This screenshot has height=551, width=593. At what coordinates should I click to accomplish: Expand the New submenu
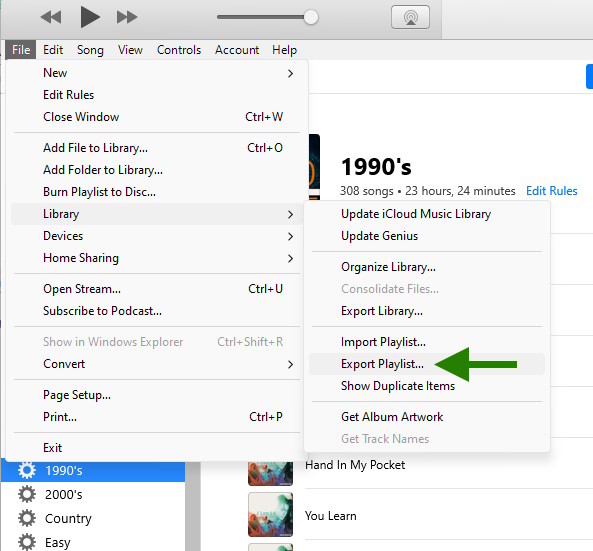pos(157,73)
